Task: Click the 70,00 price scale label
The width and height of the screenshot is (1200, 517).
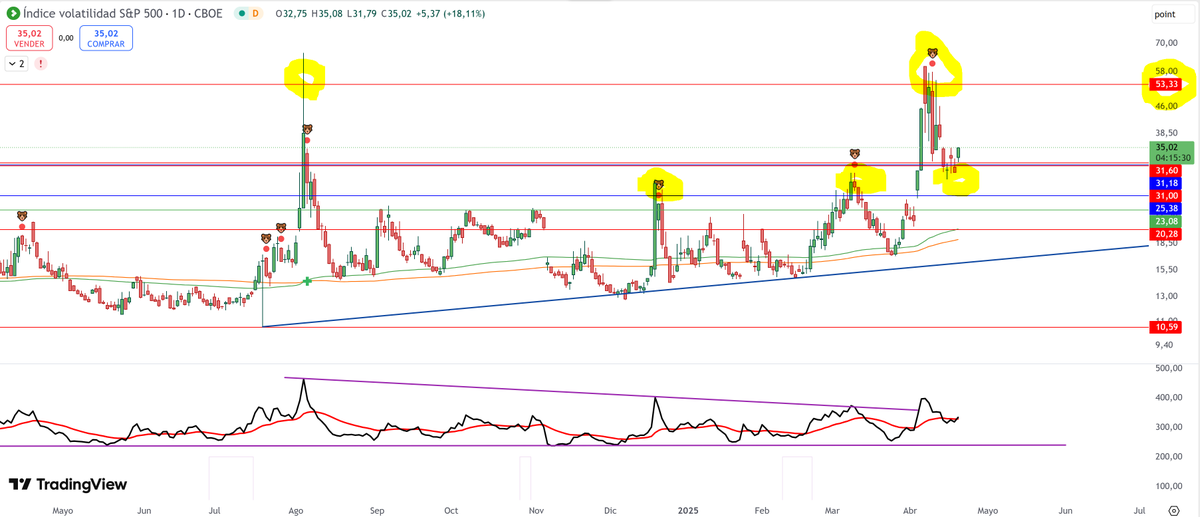Action: (x=1166, y=43)
